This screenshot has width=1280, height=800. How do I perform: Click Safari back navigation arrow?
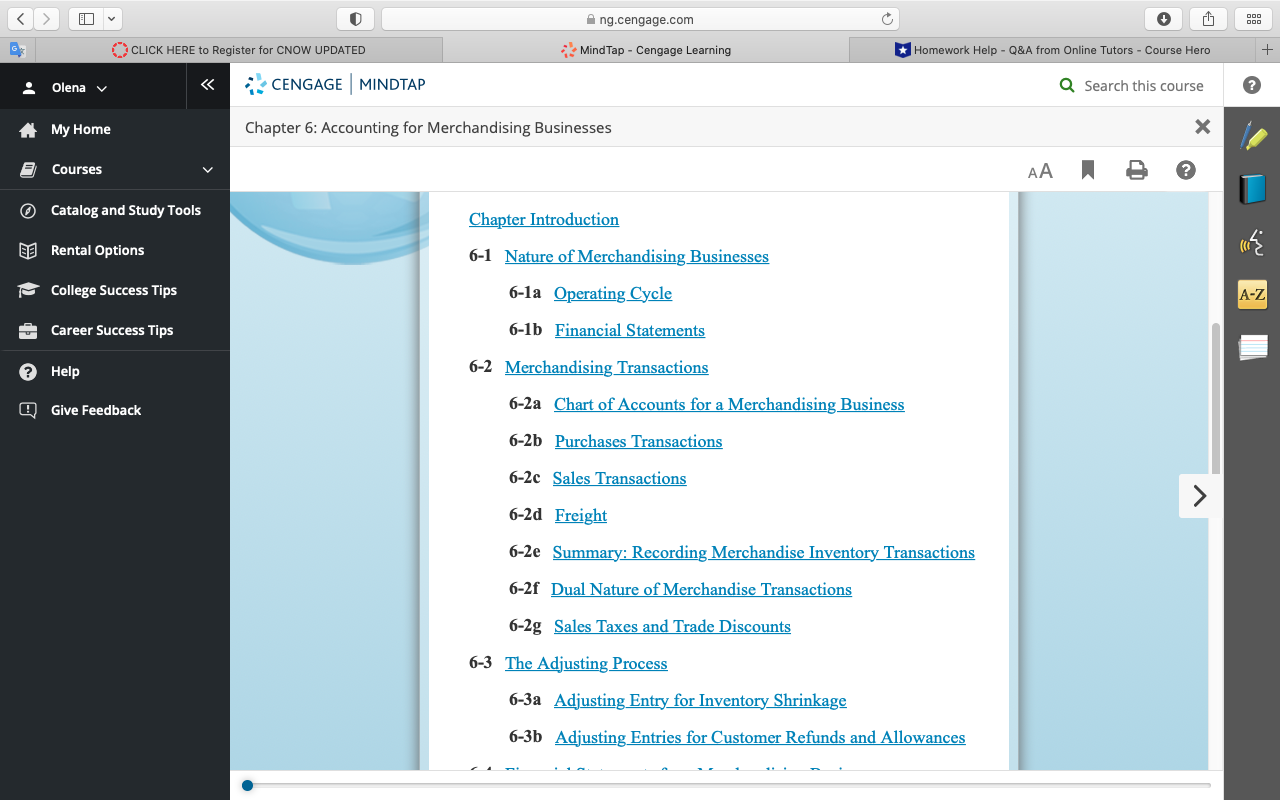coord(22,19)
